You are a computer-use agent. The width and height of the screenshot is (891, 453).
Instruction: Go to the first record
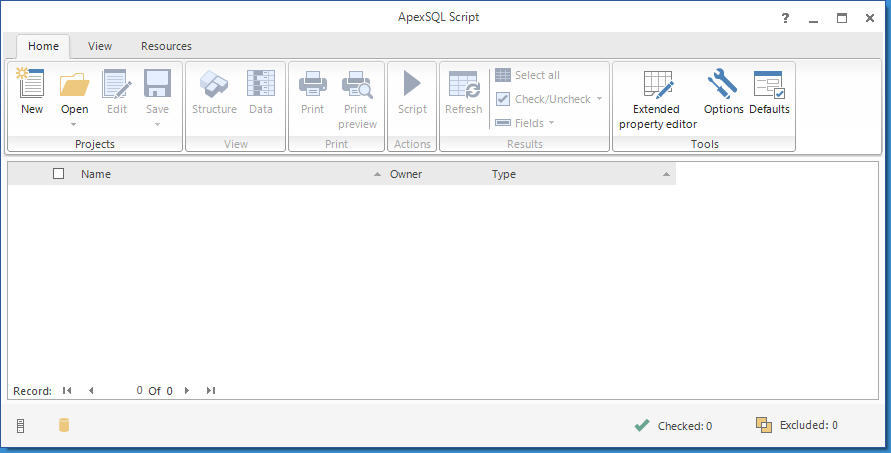tap(67, 390)
